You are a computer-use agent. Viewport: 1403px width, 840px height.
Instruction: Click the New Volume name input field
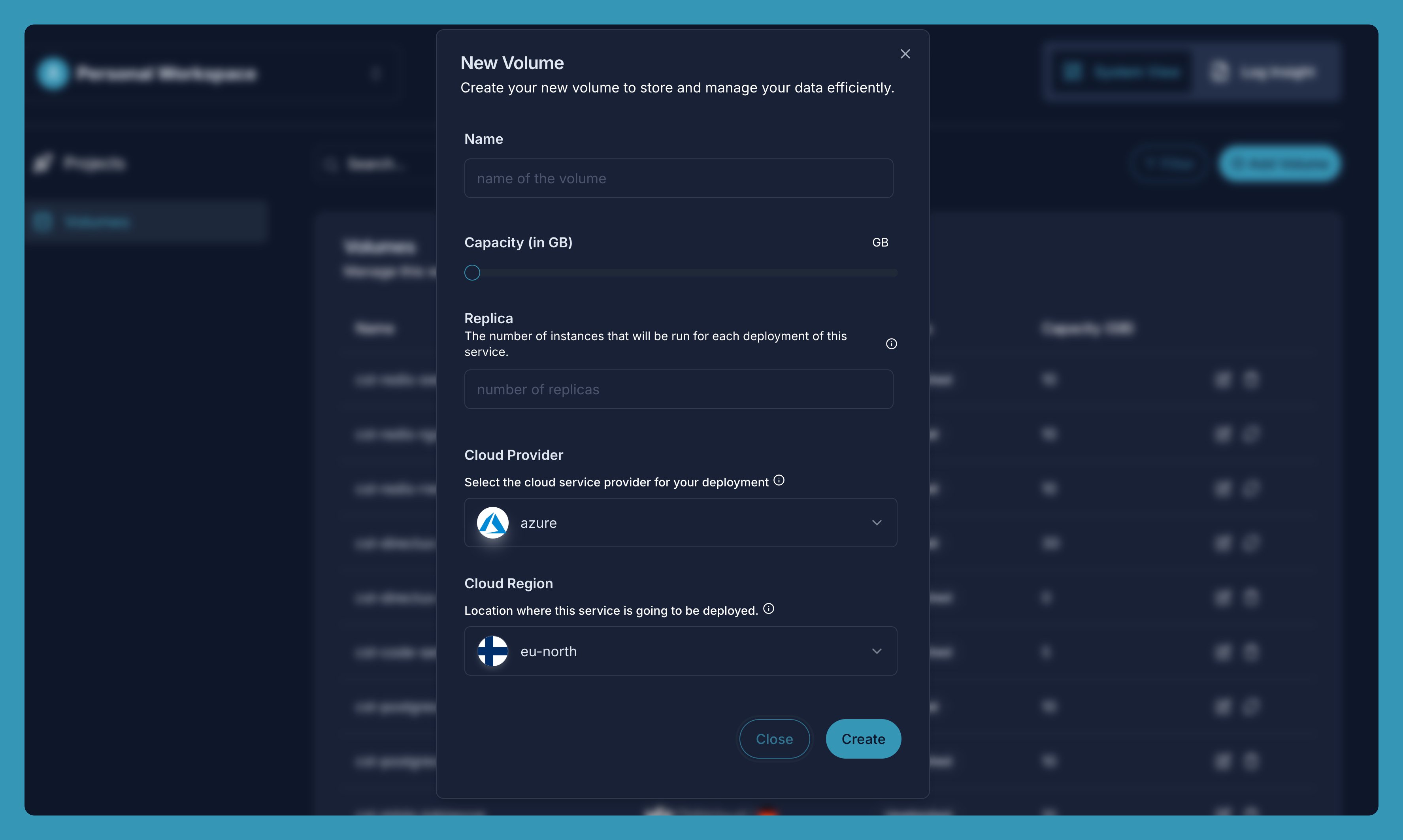pos(678,178)
